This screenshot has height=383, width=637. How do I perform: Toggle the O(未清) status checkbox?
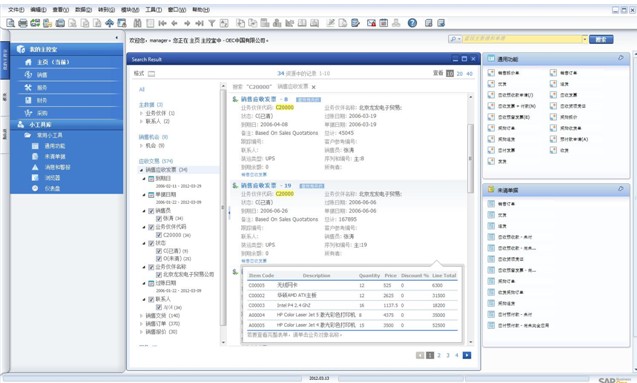(x=159, y=258)
